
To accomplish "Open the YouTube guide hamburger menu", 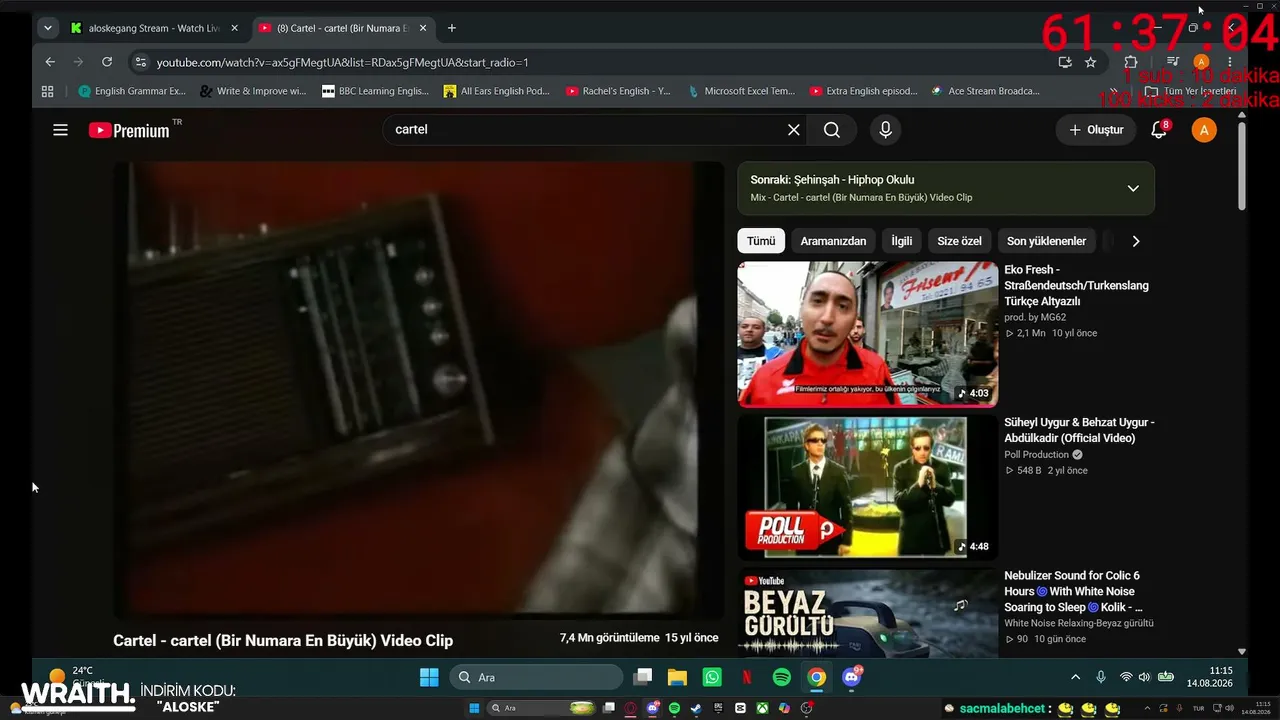I will coord(60,130).
